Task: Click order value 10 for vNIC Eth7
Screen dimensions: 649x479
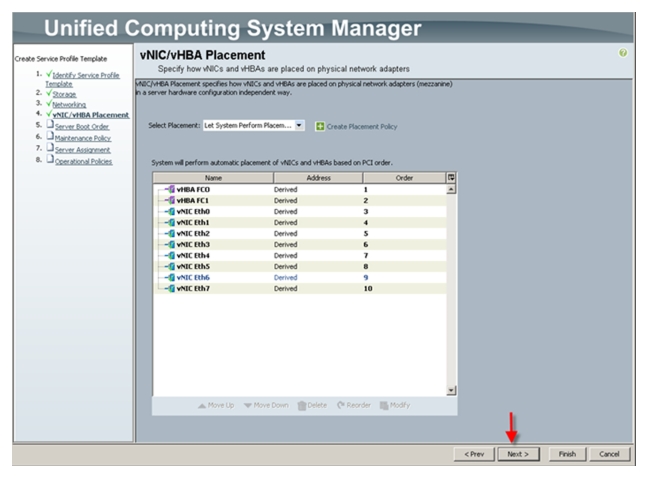Action: (368, 289)
